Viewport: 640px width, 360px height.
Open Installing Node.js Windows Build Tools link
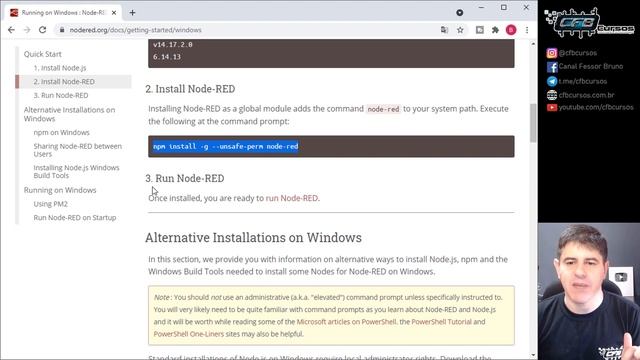[x=76, y=171]
